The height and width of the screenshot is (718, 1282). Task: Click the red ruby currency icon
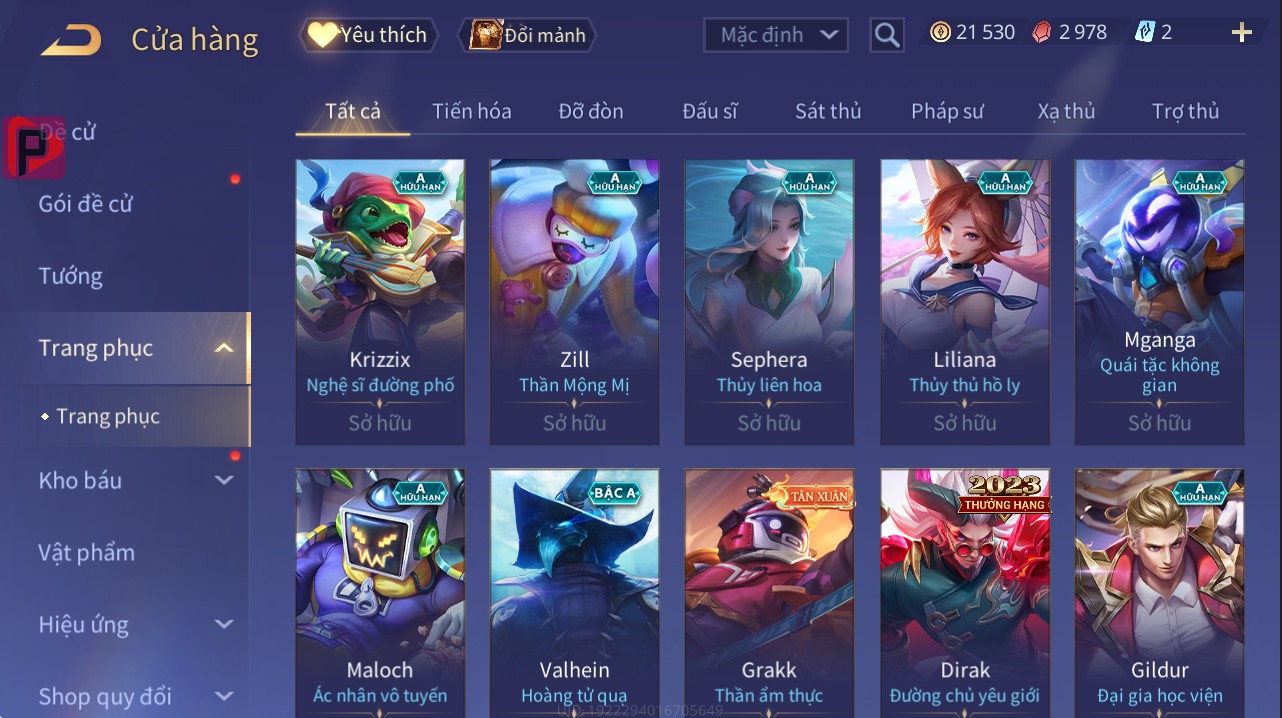tap(1042, 32)
